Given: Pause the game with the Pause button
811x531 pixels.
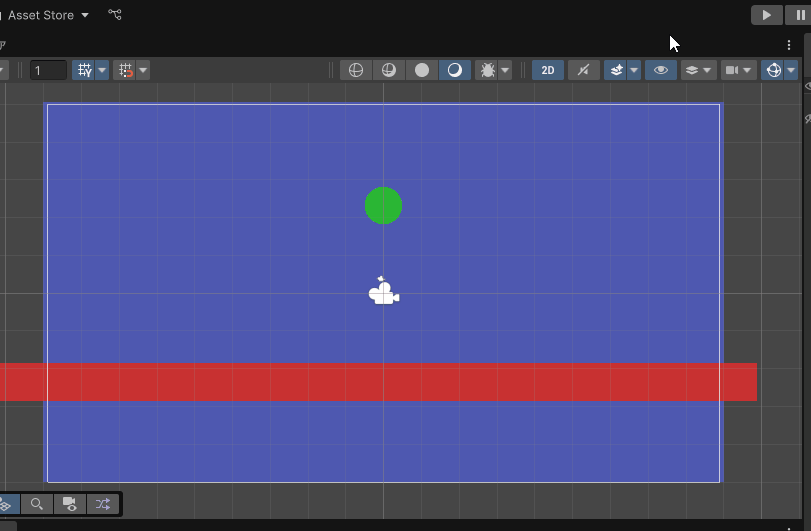Looking at the screenshot, I should pyautogui.click(x=800, y=15).
